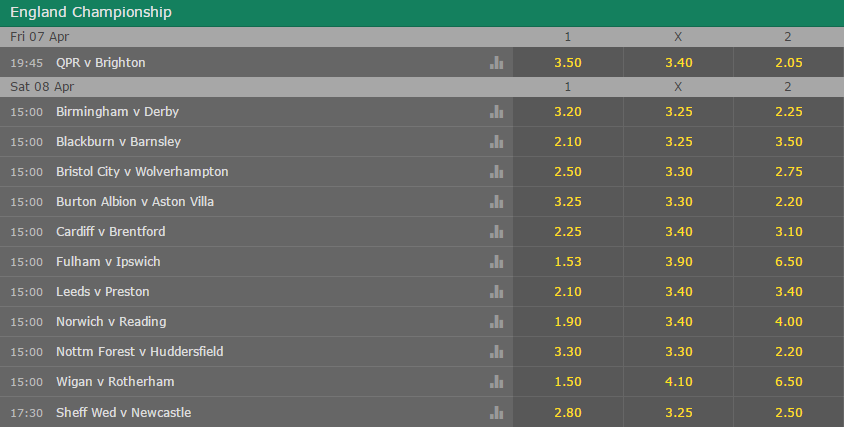The height and width of the screenshot is (427, 844).
Task: View stats chart for Cardiff v Brentford
Action: [x=496, y=232]
